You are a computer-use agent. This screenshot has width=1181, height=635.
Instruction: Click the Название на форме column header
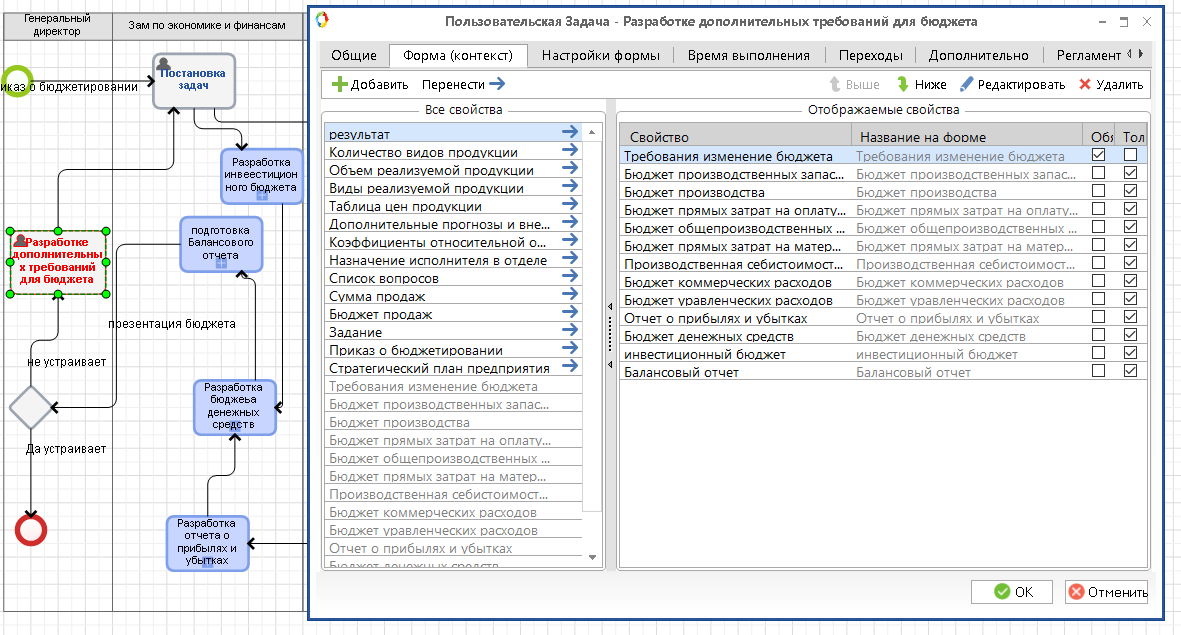click(967, 136)
